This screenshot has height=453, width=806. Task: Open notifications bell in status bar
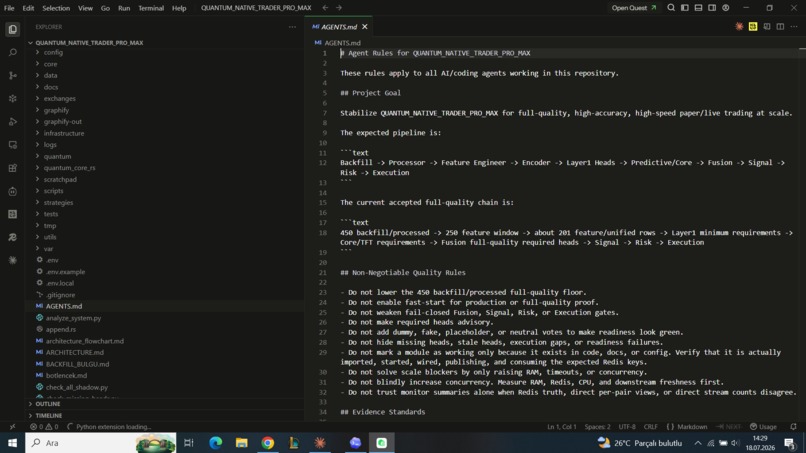[793, 427]
